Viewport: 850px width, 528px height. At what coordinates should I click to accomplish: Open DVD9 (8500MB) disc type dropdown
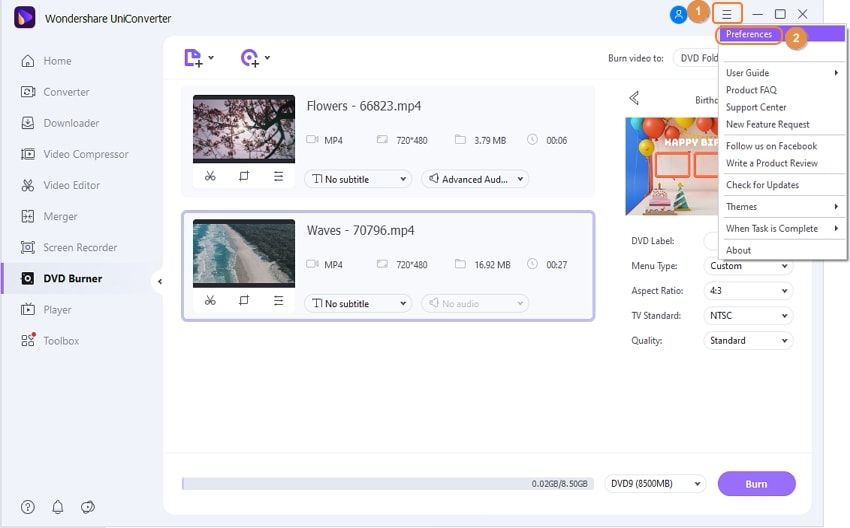655,484
